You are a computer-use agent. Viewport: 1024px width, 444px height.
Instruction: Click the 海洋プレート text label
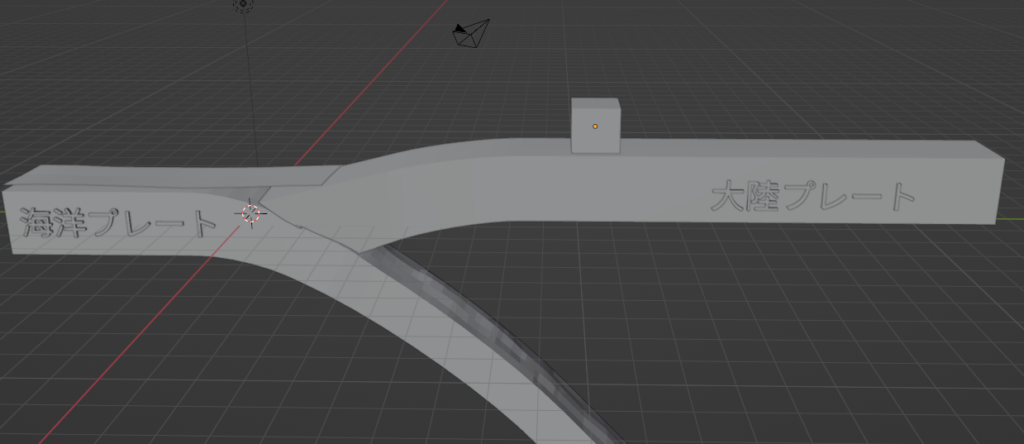[x=118, y=222]
